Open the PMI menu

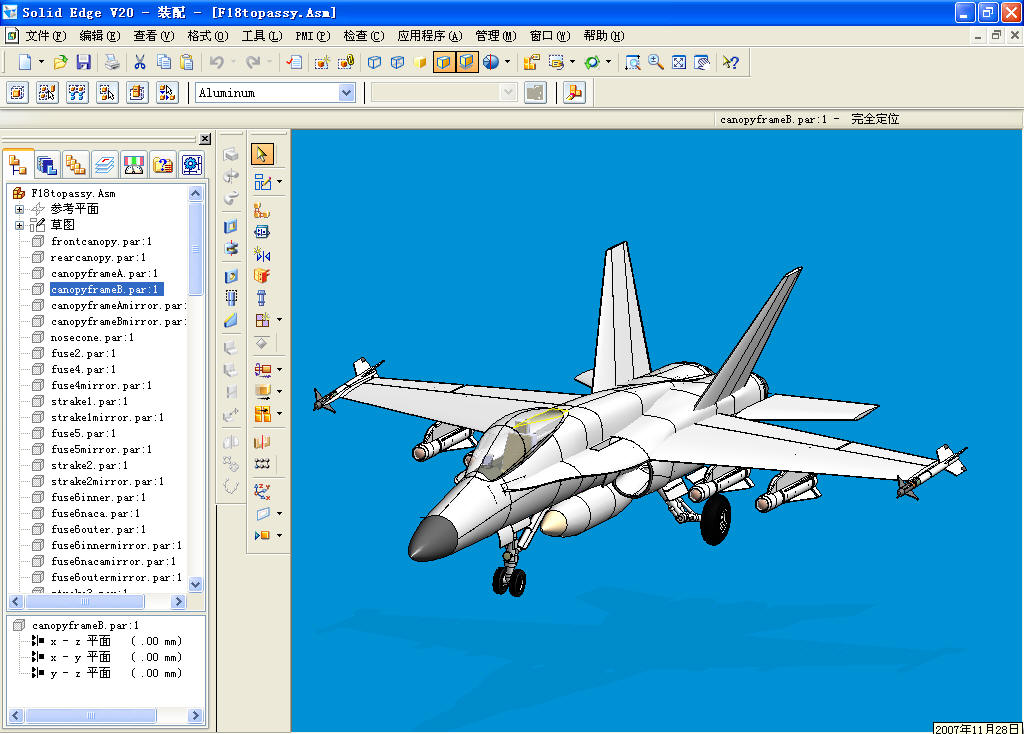tap(313, 36)
